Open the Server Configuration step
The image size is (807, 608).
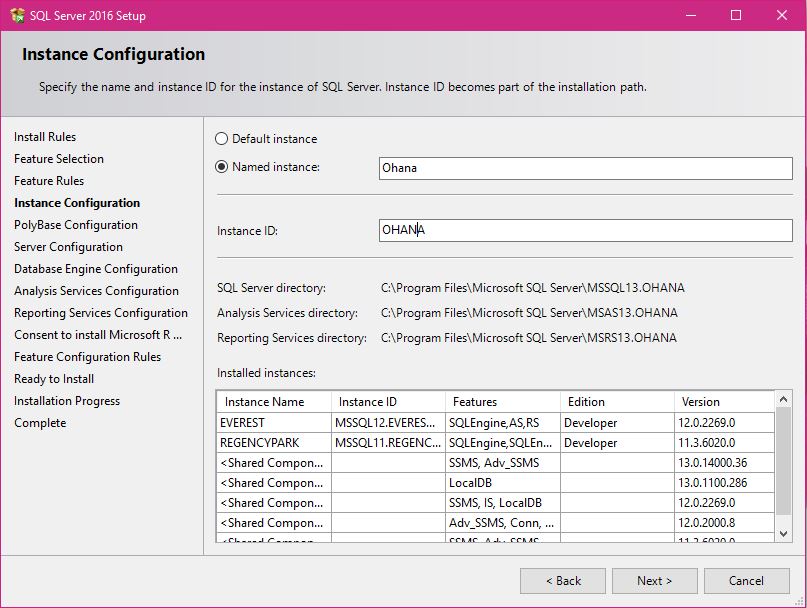click(67, 247)
